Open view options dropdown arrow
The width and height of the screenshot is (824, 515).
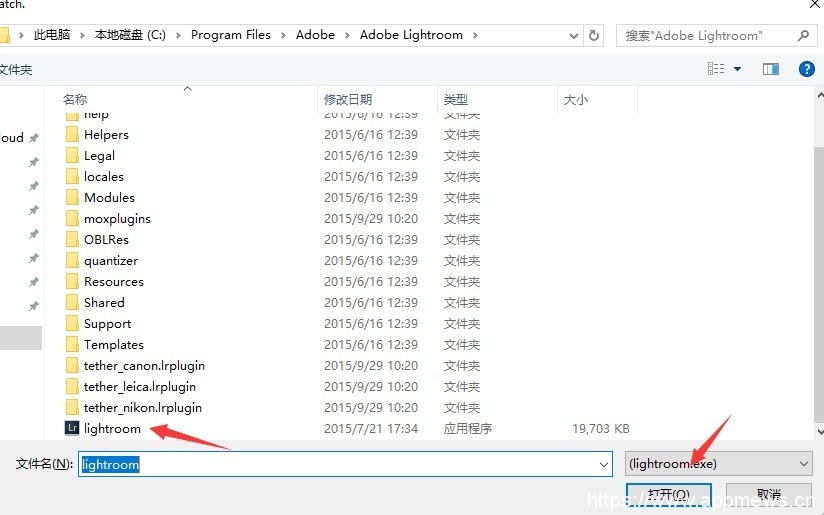tap(737, 69)
